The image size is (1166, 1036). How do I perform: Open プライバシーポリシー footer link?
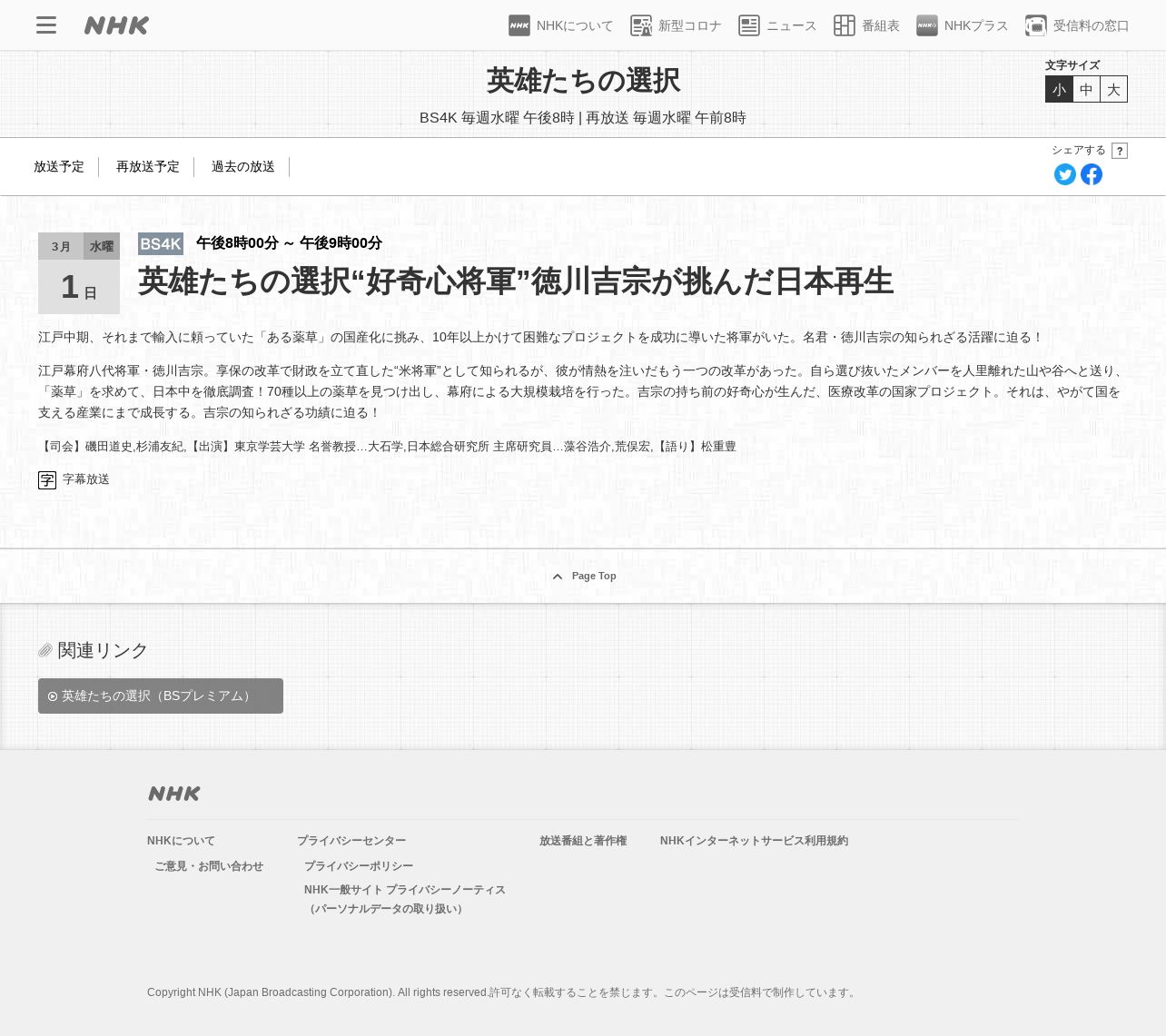(x=359, y=866)
